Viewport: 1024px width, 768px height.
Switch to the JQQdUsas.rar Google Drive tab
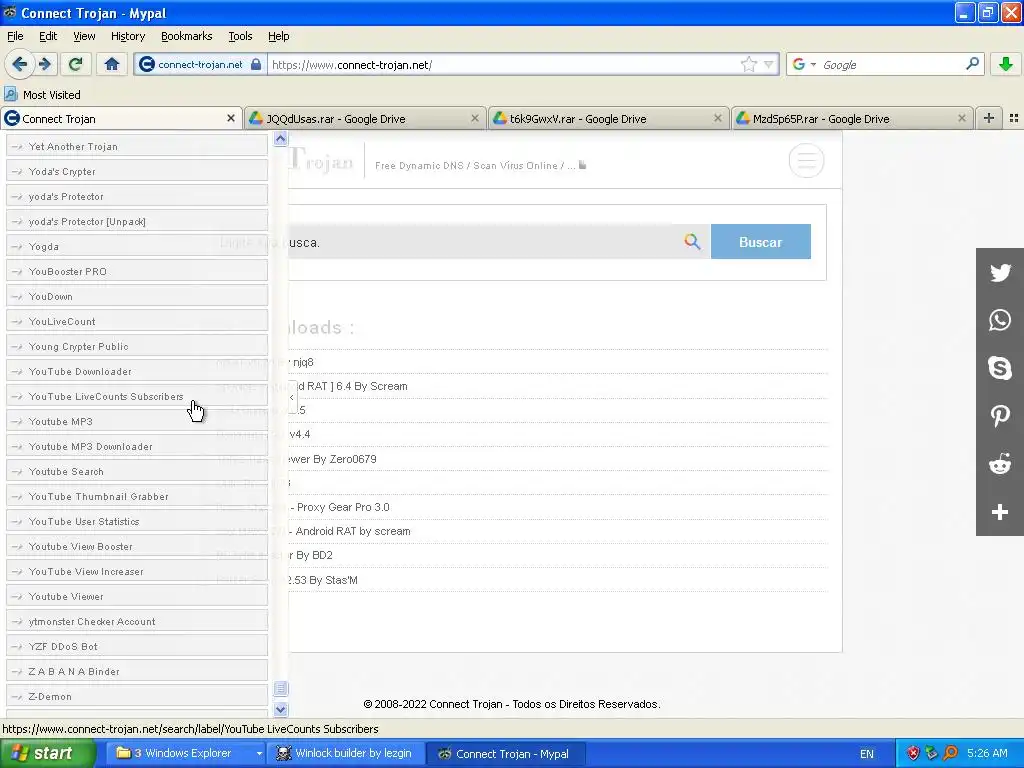[365, 118]
